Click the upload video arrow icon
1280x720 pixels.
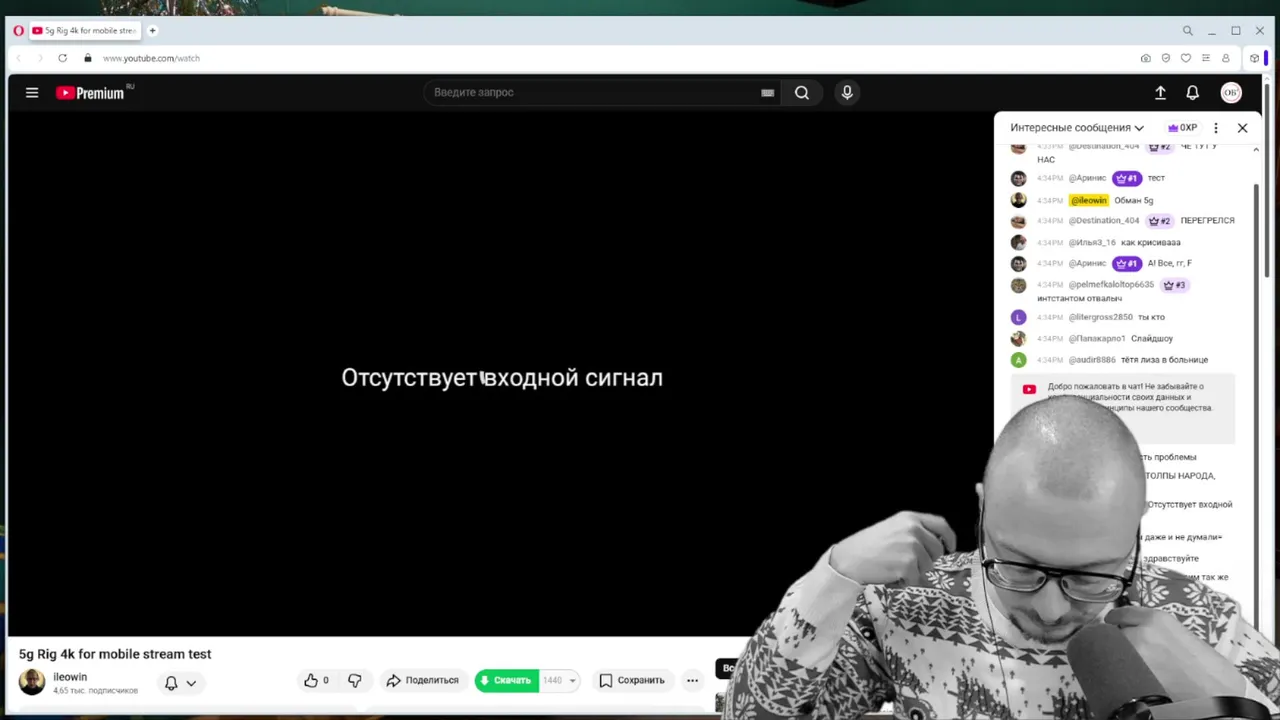tap(1160, 93)
